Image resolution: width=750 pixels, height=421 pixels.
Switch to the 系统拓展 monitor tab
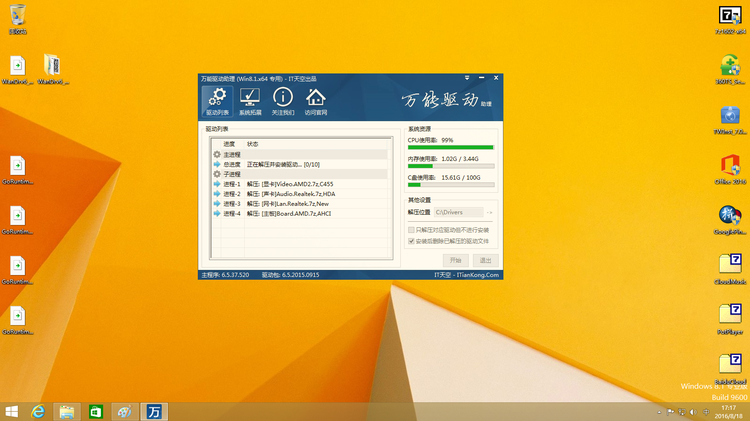click(x=250, y=101)
